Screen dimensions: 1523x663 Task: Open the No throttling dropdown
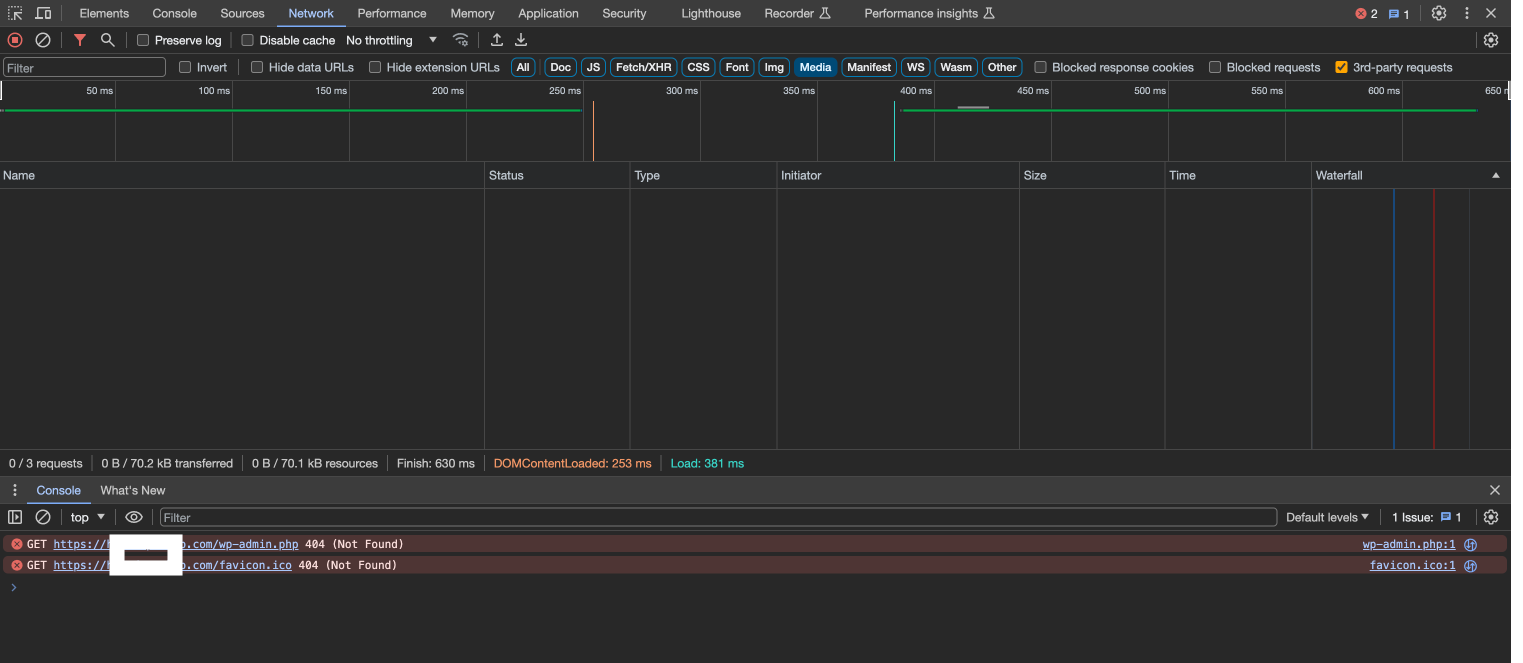pos(391,40)
